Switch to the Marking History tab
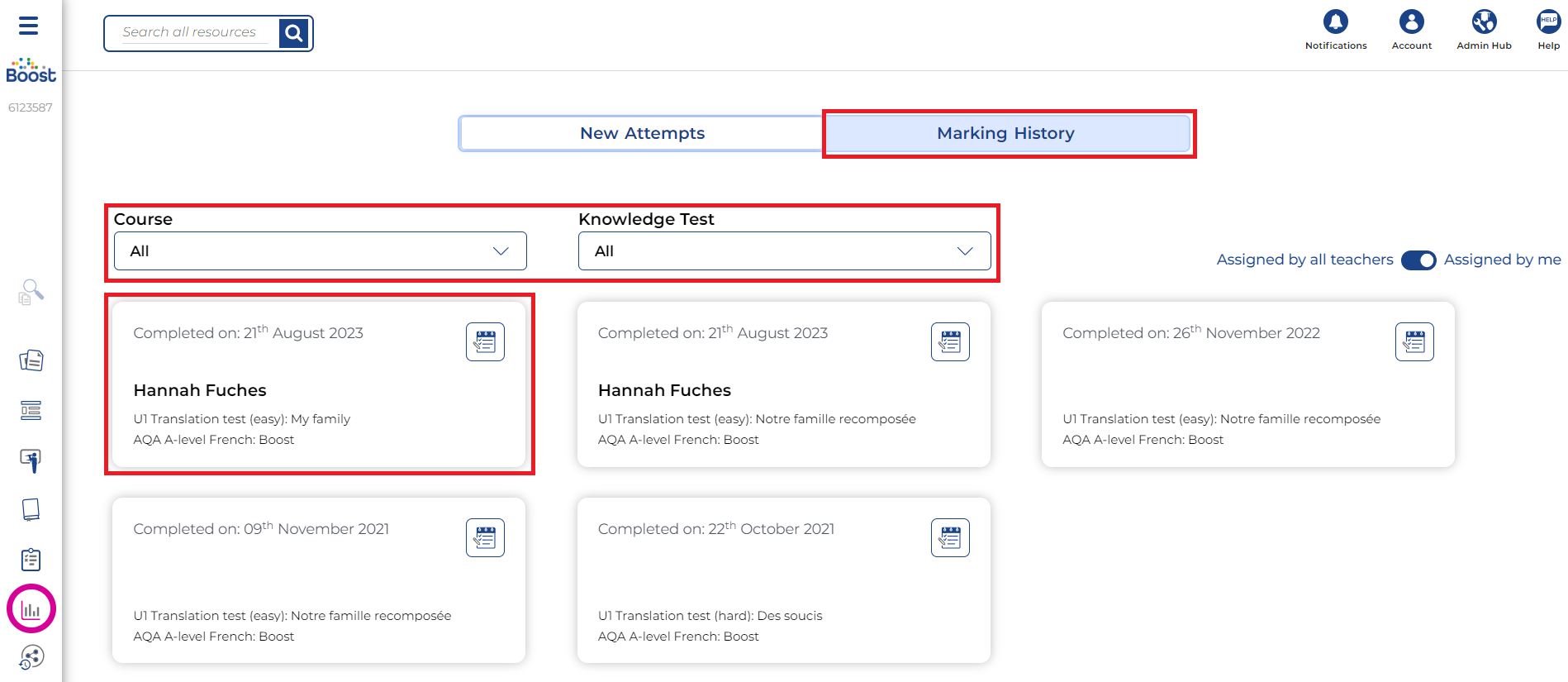This screenshot has height=682, width=1568. [x=1005, y=133]
